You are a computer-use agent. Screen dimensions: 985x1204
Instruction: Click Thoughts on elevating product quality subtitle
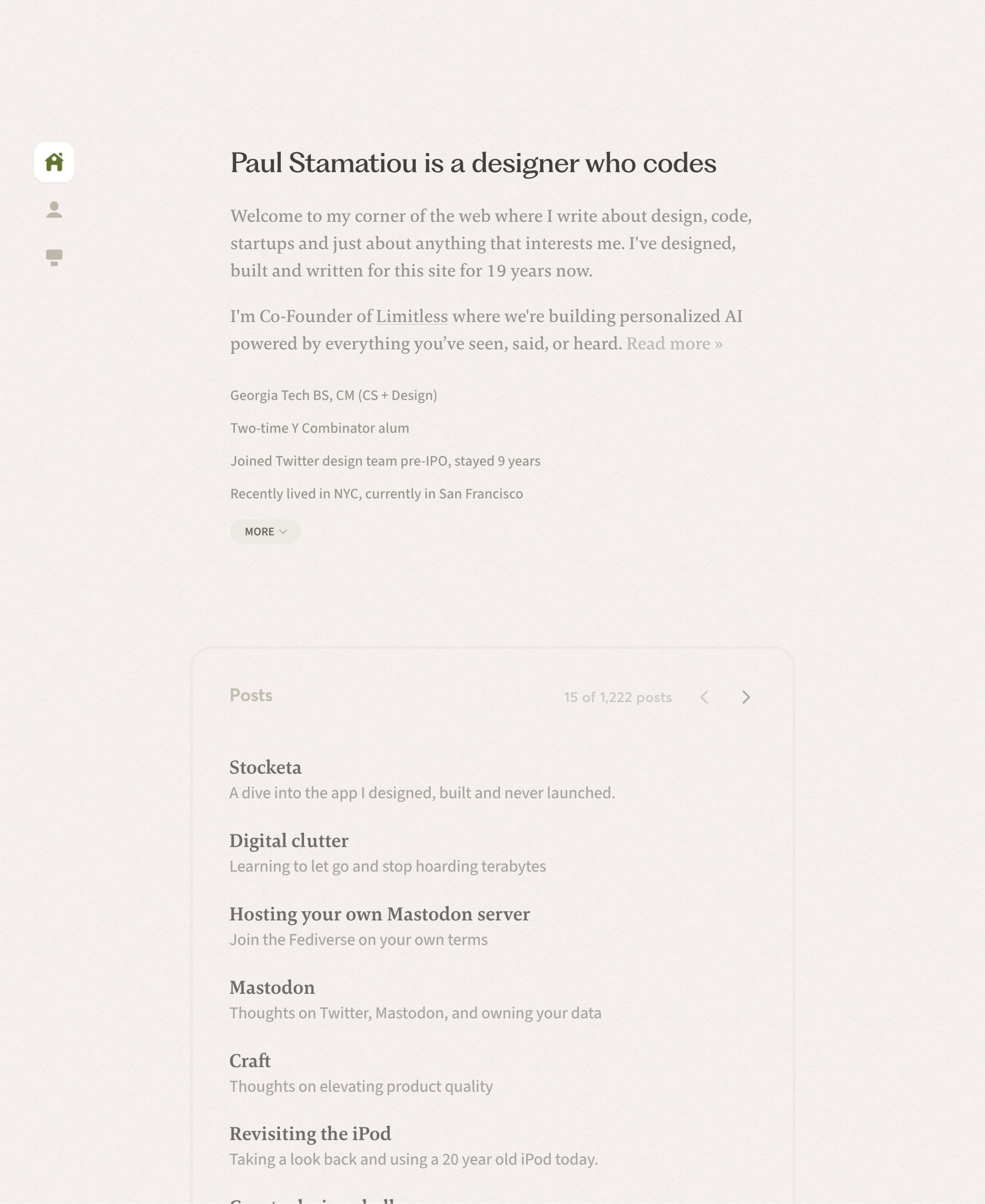click(x=361, y=1086)
